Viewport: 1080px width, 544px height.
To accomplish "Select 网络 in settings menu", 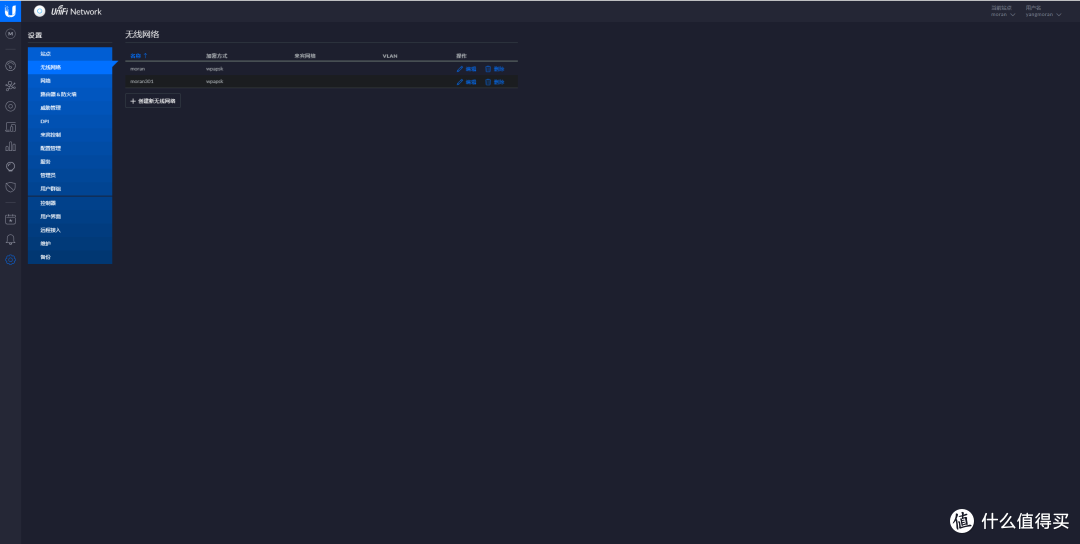I will 70,81.
